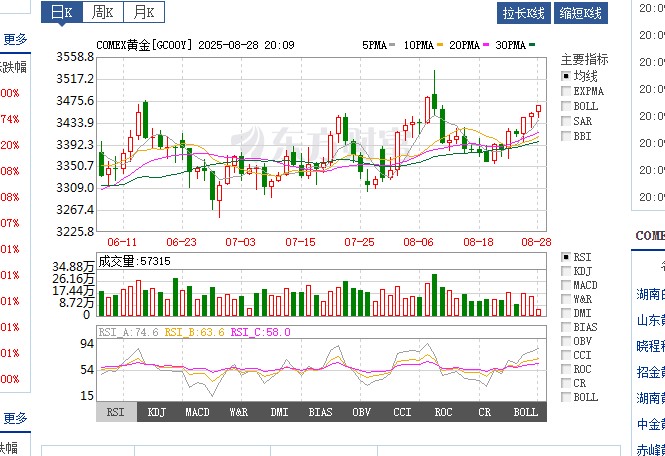665x456 pixels.
Task: Open the 月K chart tab
Action: pos(145,13)
